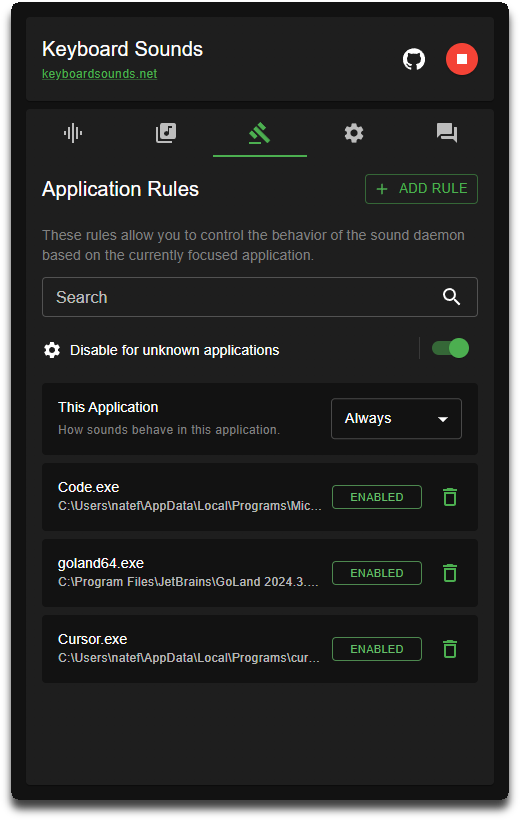Click the search magnifier icon
The image size is (520, 820).
coord(451,297)
